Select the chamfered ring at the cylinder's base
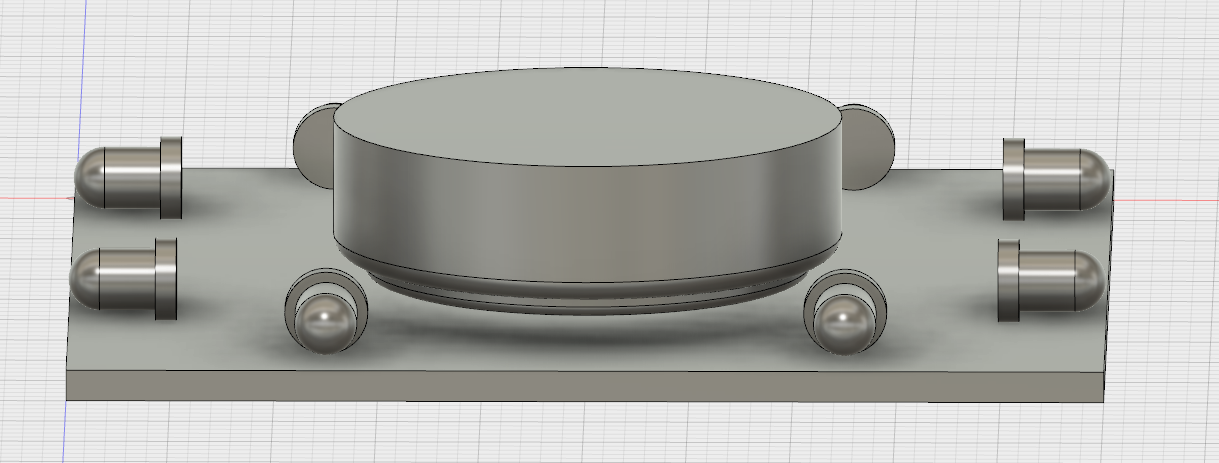 pyautogui.click(x=587, y=290)
